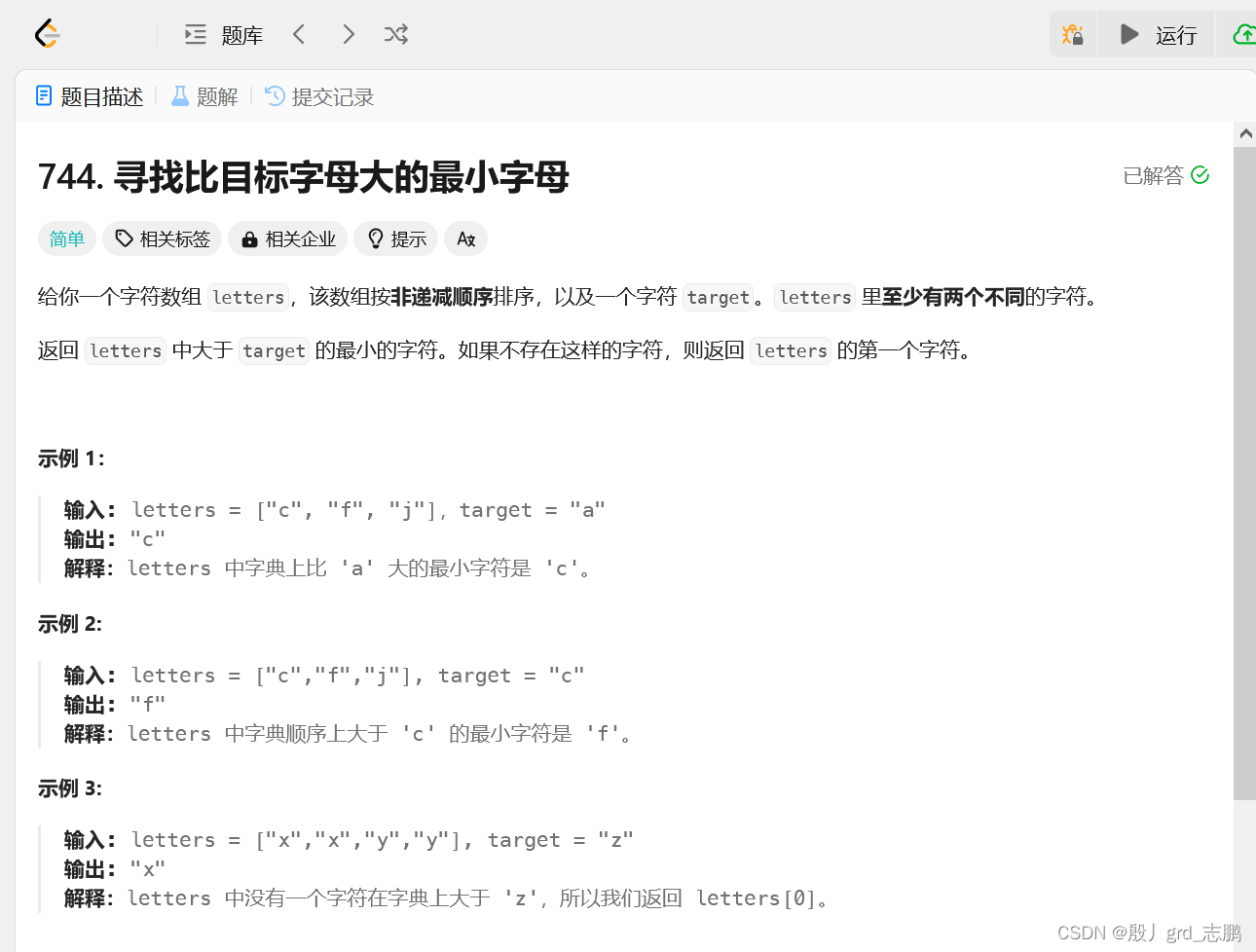
Task: Click 示例 3 heading
Action: point(70,788)
